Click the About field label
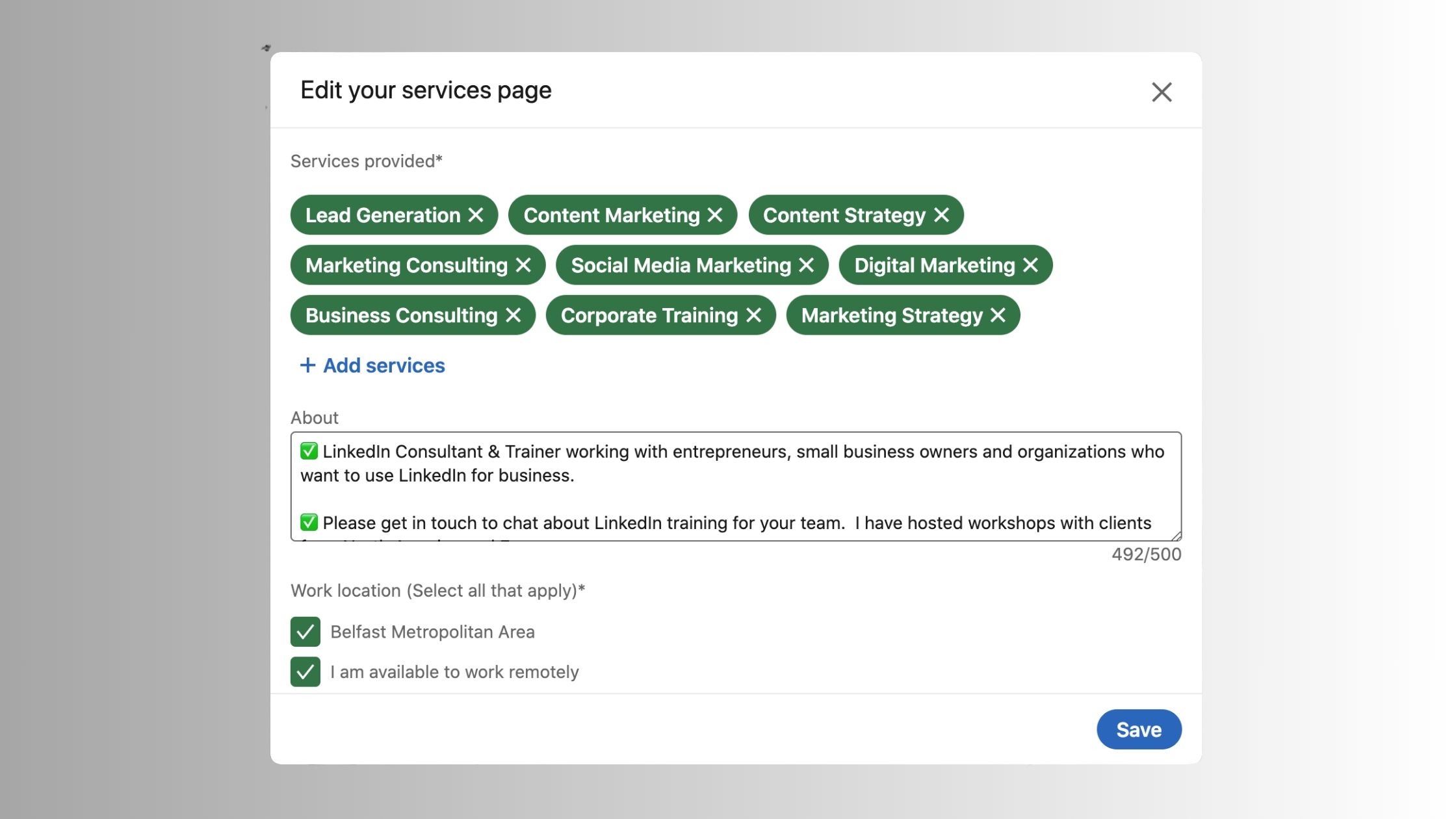The height and width of the screenshot is (819, 1456). pos(315,418)
